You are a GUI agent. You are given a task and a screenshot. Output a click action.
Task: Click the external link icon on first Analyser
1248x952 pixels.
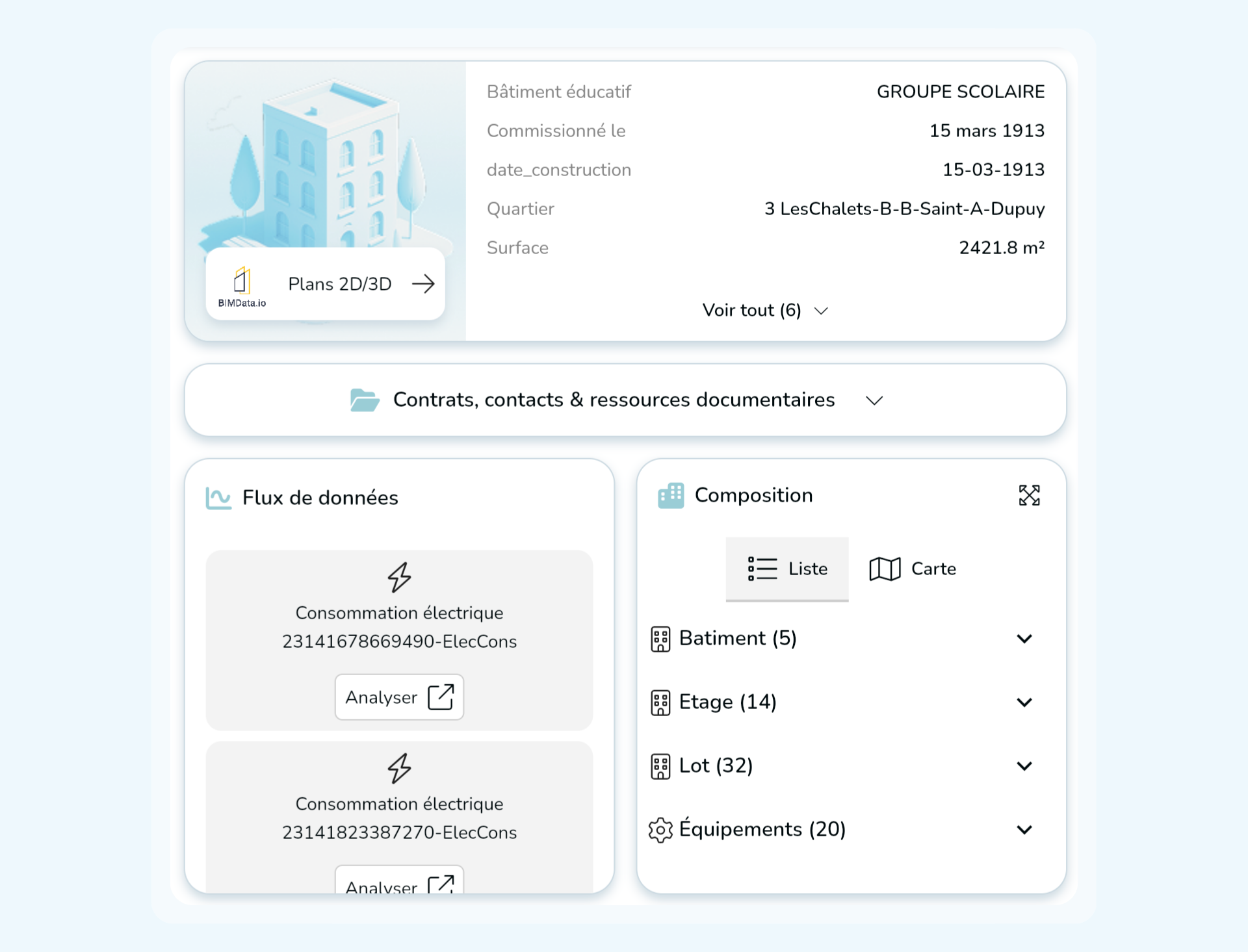point(441,697)
